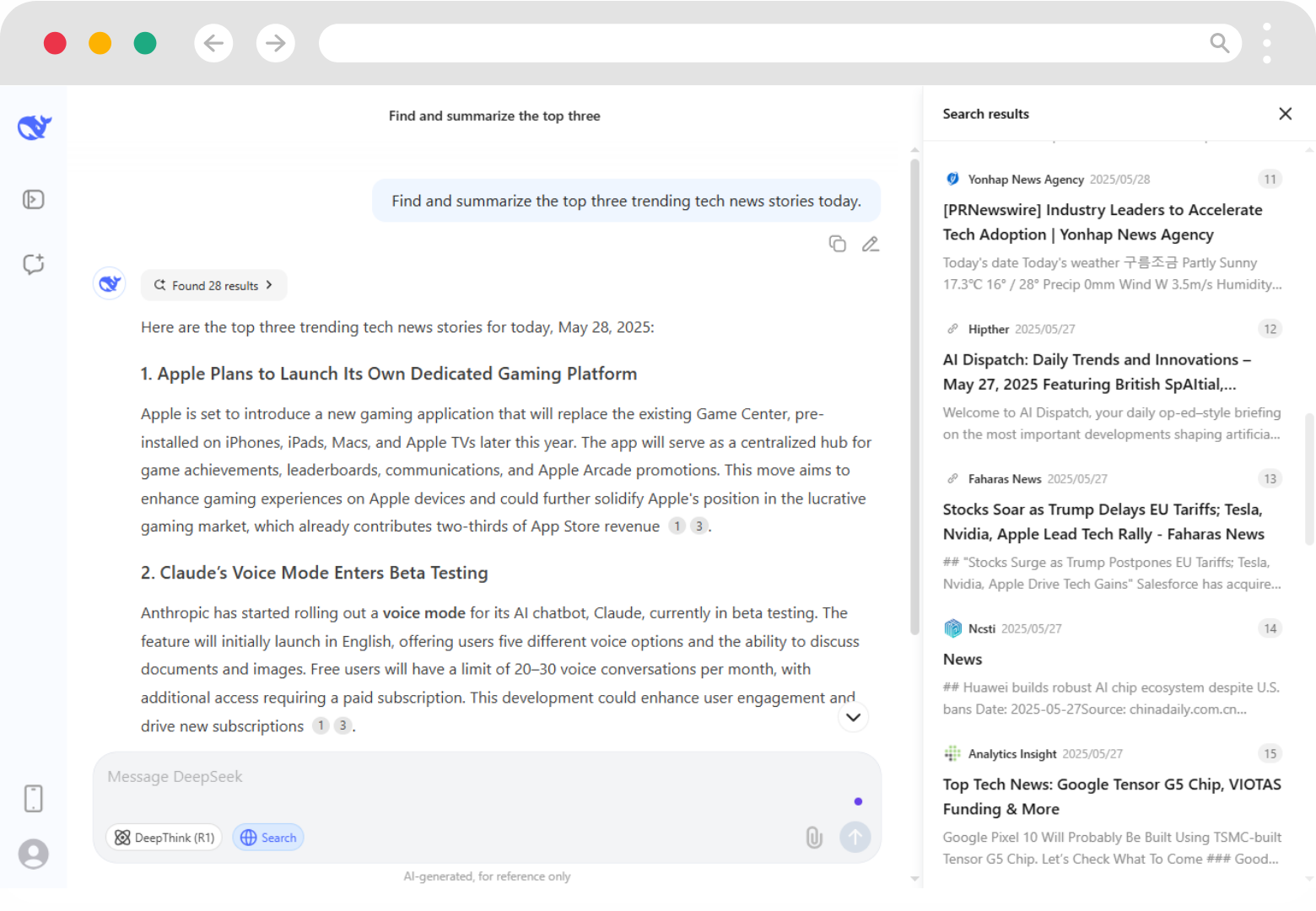Click the chat title Find and summarize the top three
The image size is (1316, 911).
click(494, 116)
